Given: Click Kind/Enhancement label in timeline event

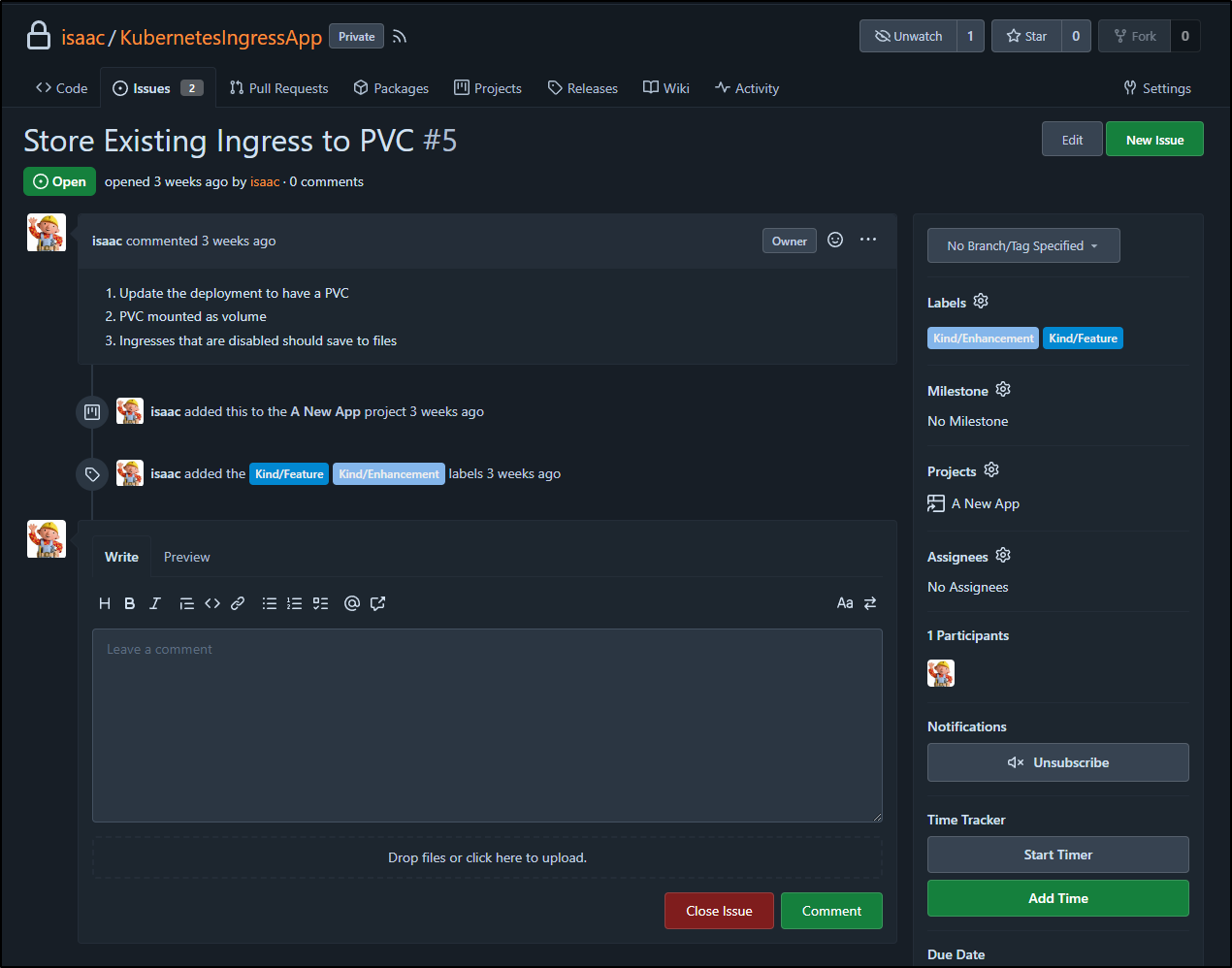Looking at the screenshot, I should click(x=389, y=473).
